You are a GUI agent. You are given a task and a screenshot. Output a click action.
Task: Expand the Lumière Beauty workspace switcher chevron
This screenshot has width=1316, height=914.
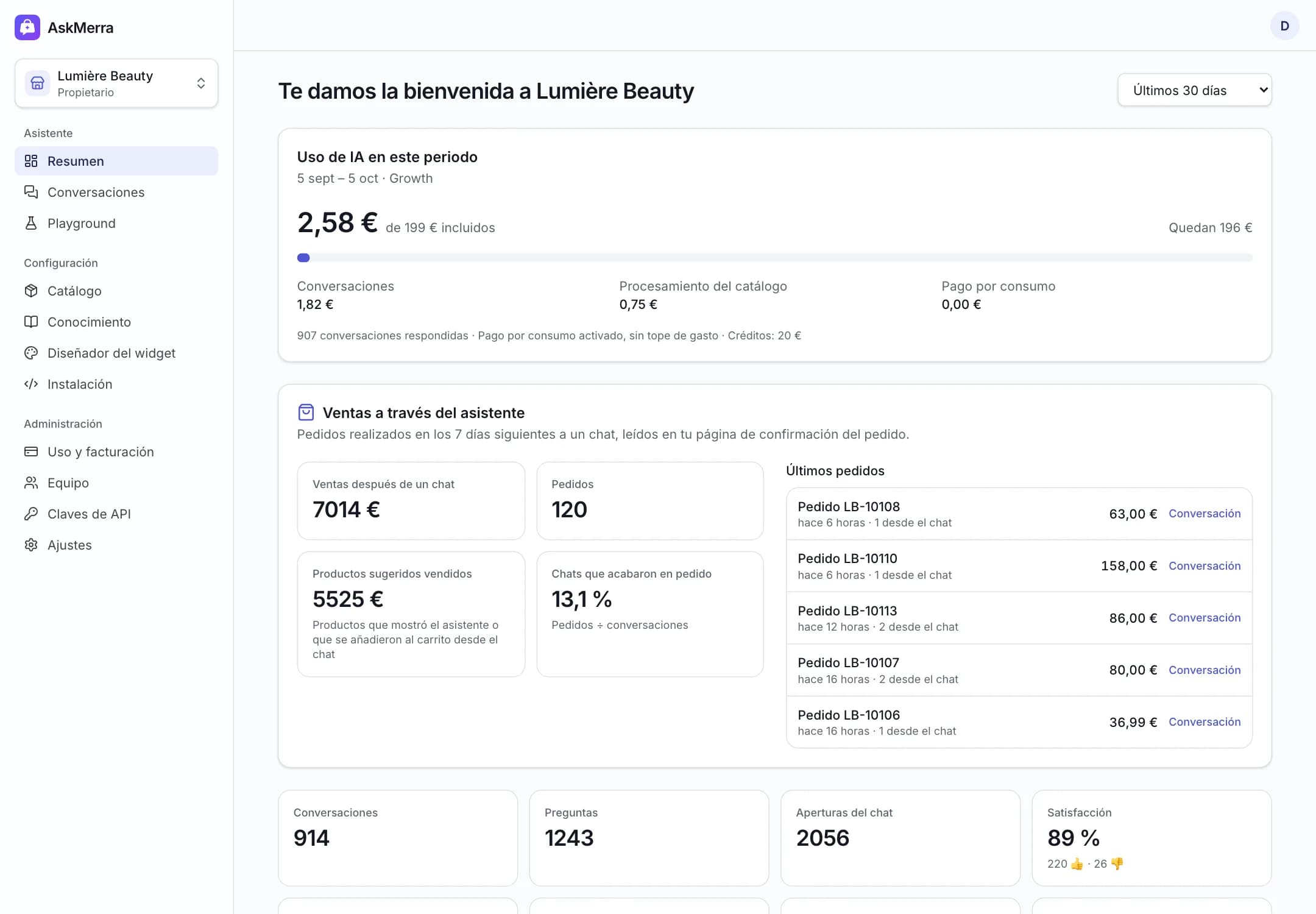(x=200, y=83)
